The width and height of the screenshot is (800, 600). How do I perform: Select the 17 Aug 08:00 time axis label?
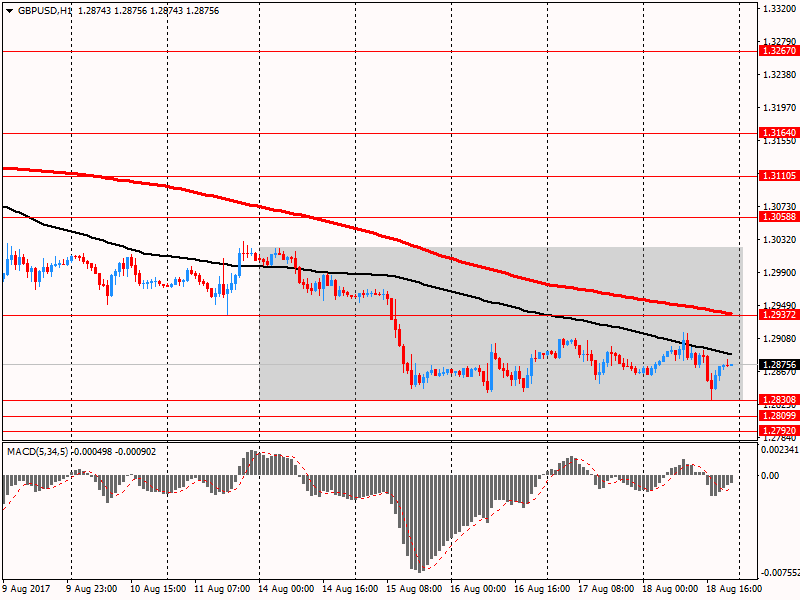(606, 589)
